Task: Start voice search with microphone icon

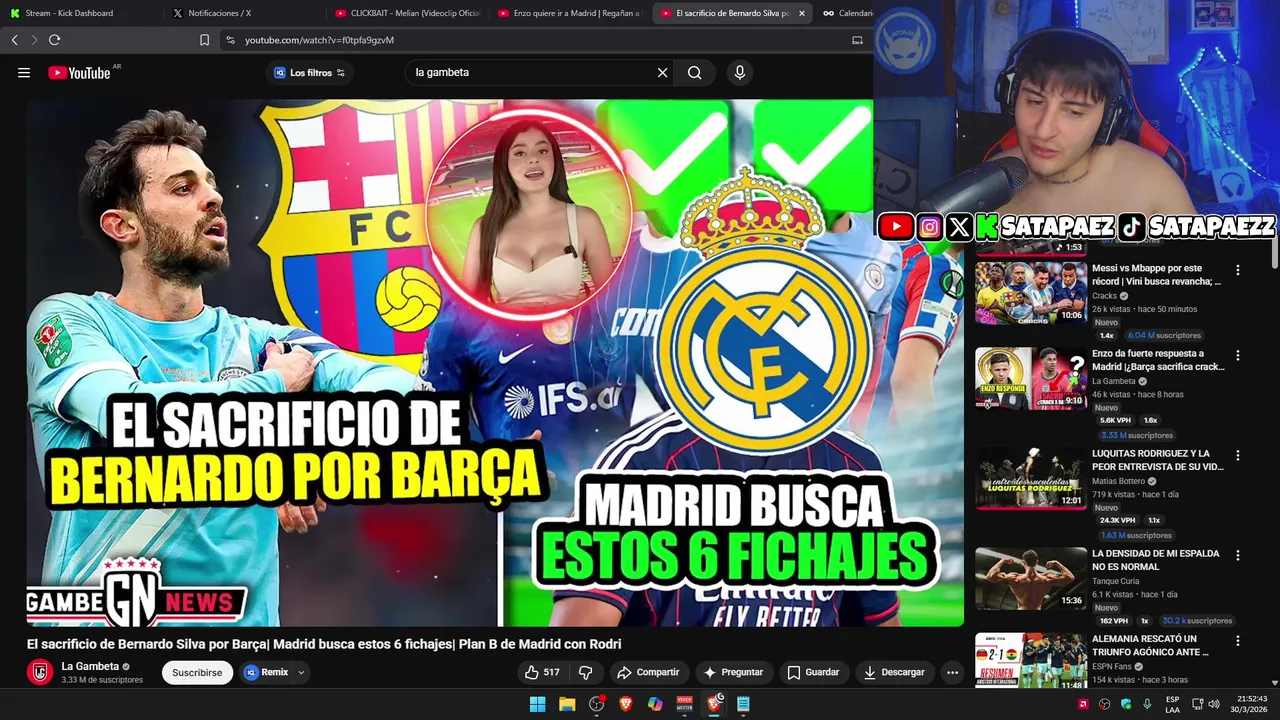Action: tap(740, 72)
